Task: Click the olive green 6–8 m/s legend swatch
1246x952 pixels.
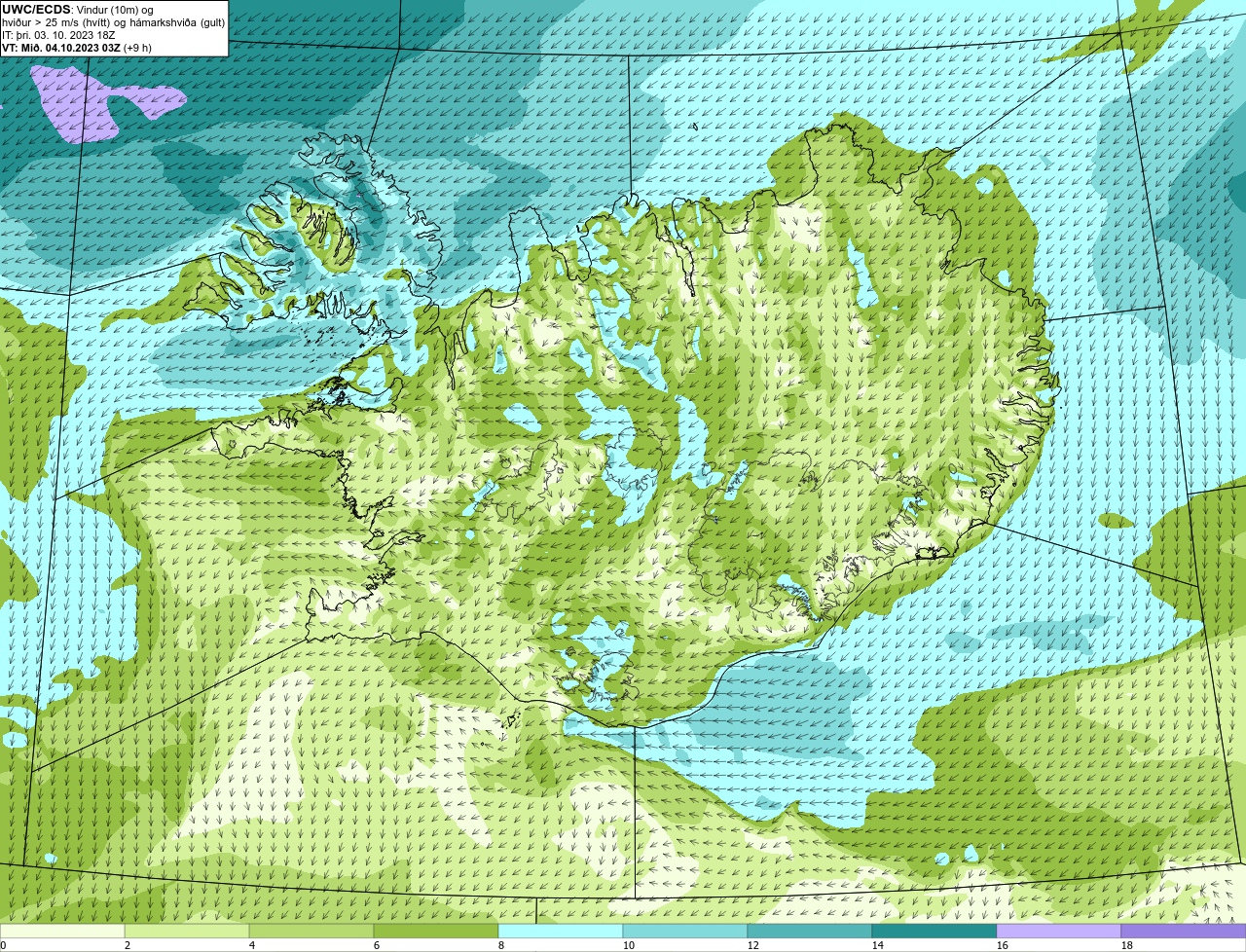Action: (436, 932)
